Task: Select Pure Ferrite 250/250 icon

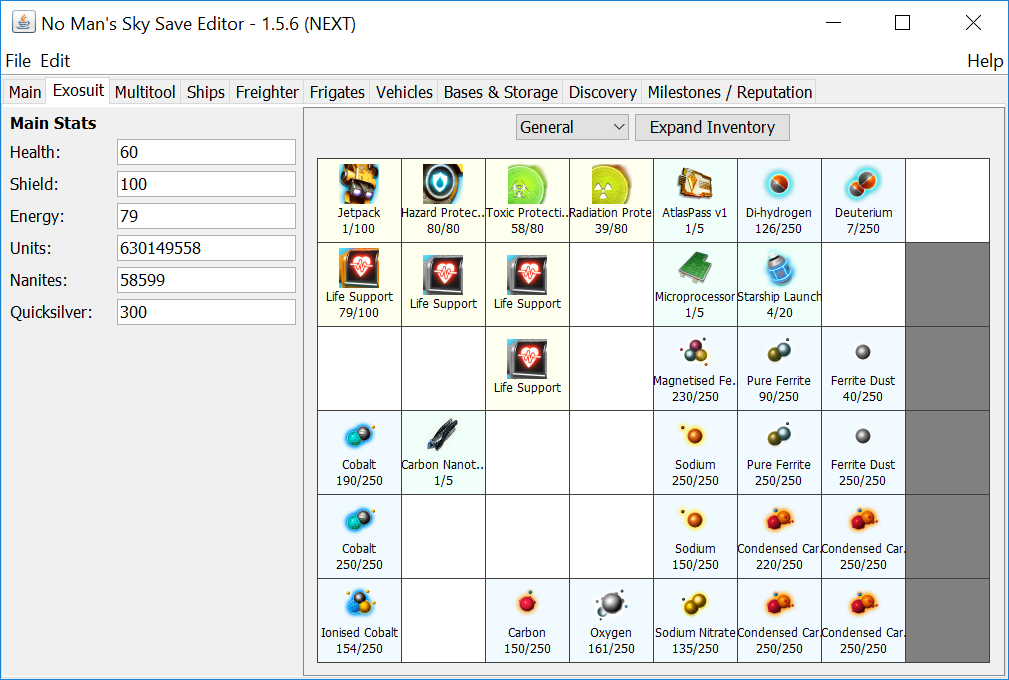Action: click(x=779, y=436)
